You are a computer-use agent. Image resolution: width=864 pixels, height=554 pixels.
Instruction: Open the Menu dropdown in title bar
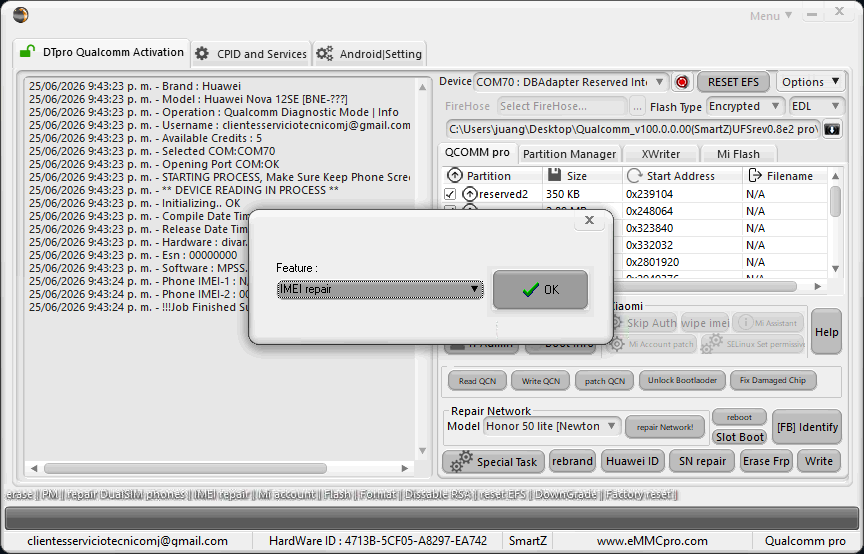tap(771, 15)
